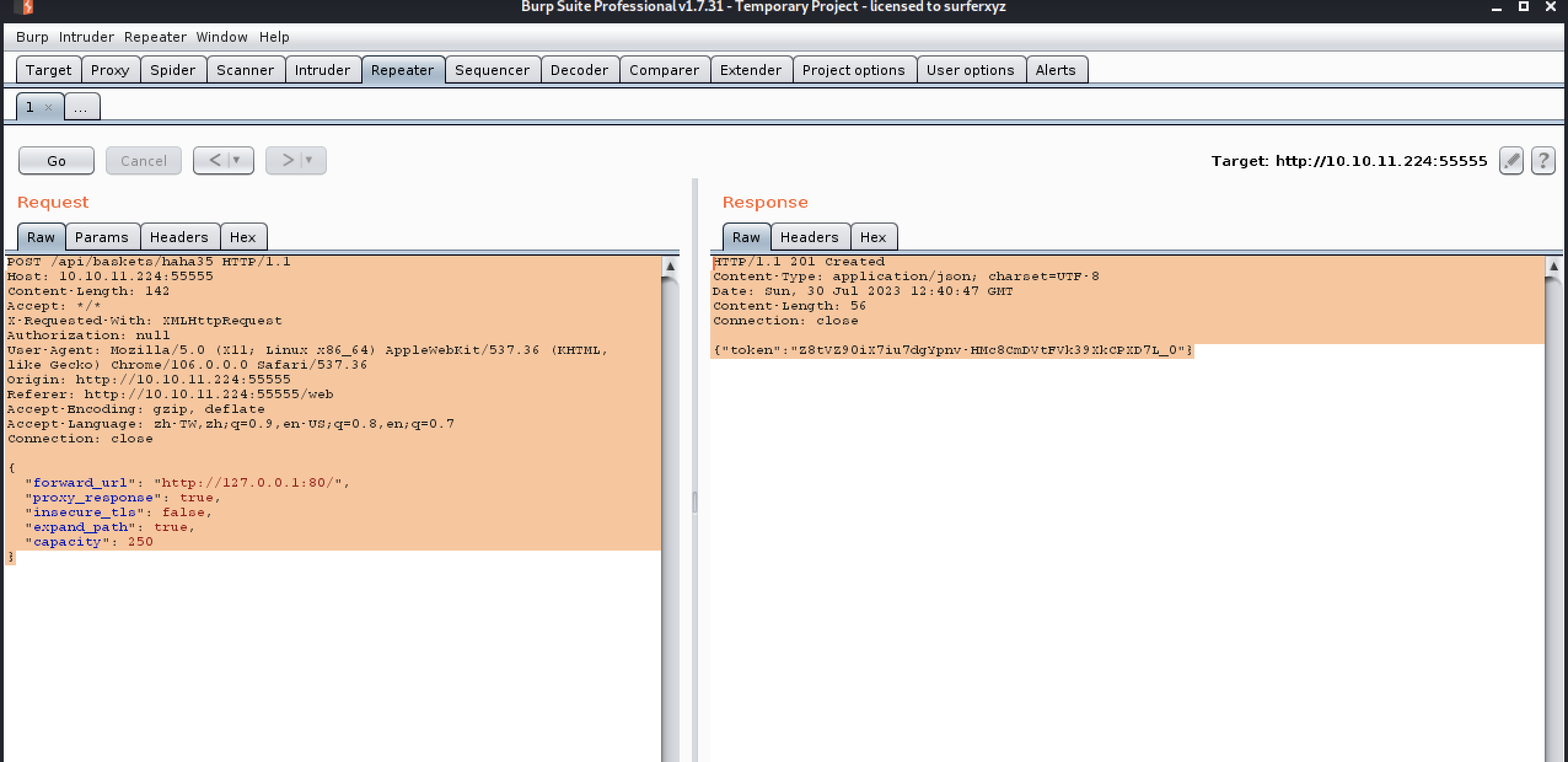Select the Response Raw view tab
Image resolution: width=1568 pixels, height=762 pixels.
click(747, 237)
